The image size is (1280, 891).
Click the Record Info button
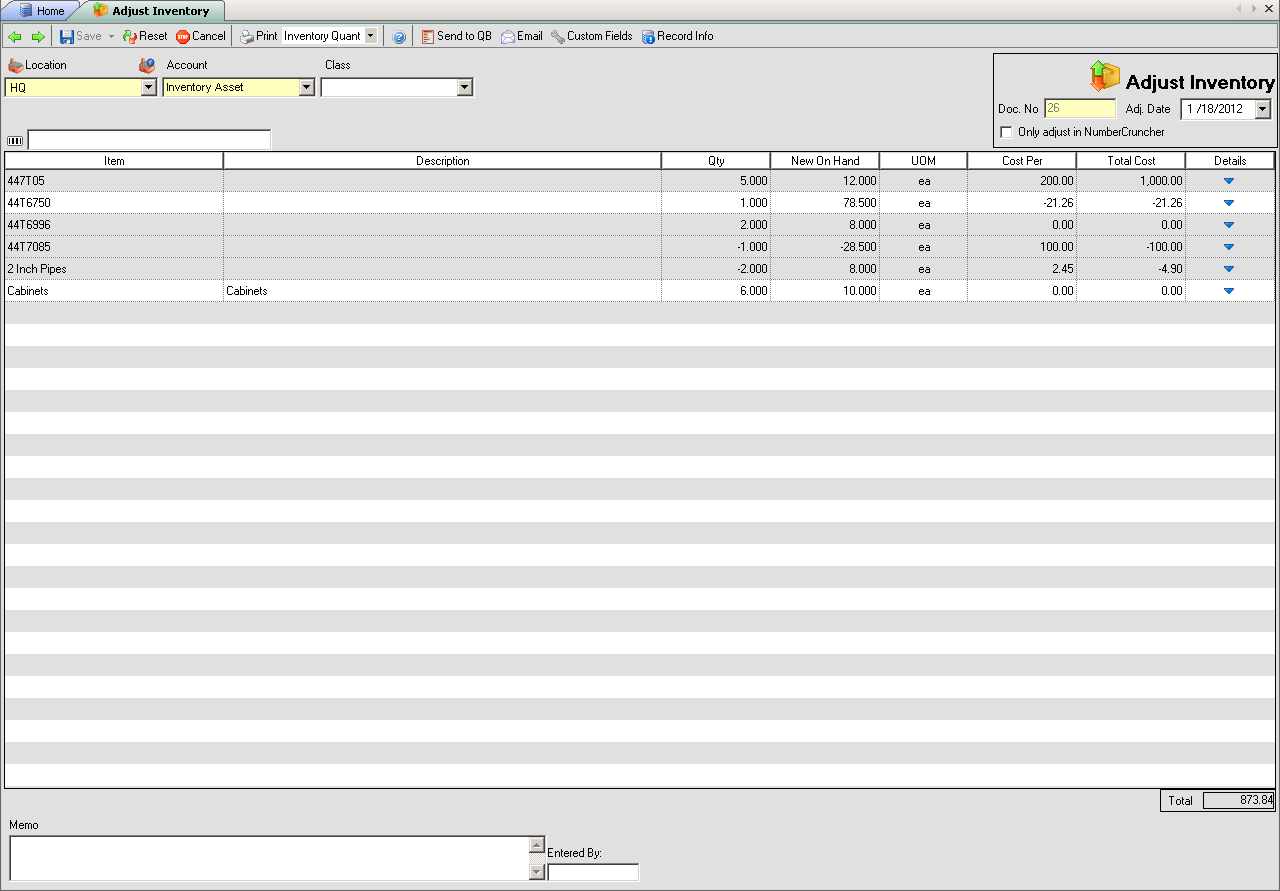[677, 37]
